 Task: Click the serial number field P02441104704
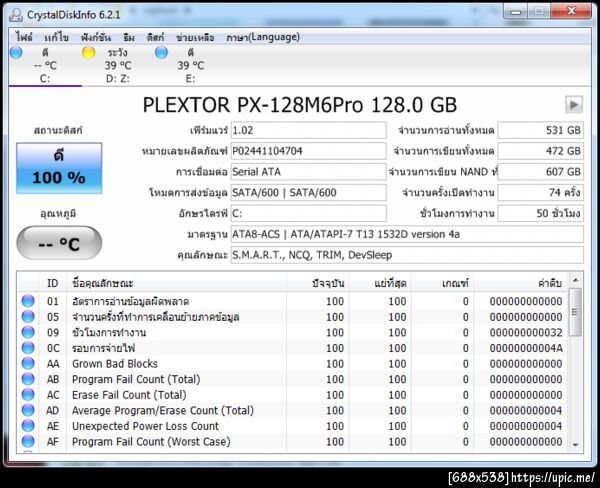click(308, 151)
